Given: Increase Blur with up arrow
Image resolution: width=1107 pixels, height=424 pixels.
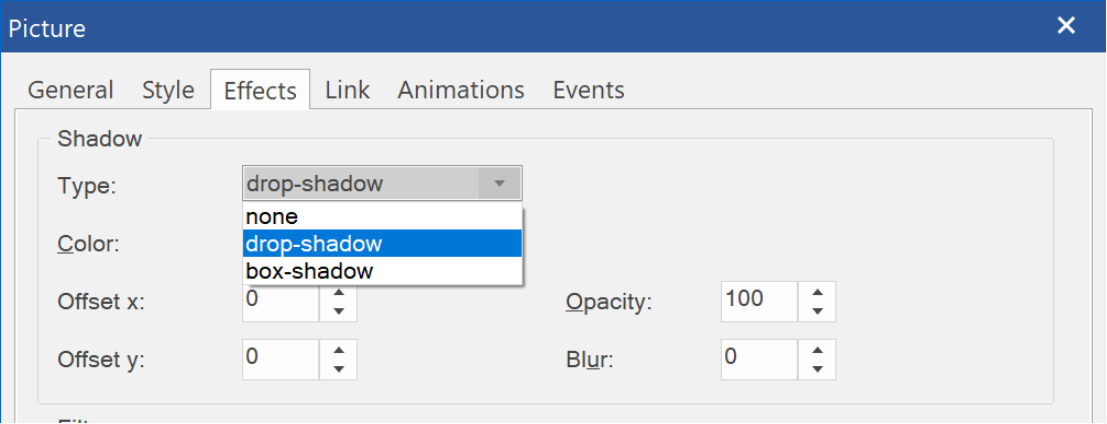Looking at the screenshot, I should click(817, 351).
